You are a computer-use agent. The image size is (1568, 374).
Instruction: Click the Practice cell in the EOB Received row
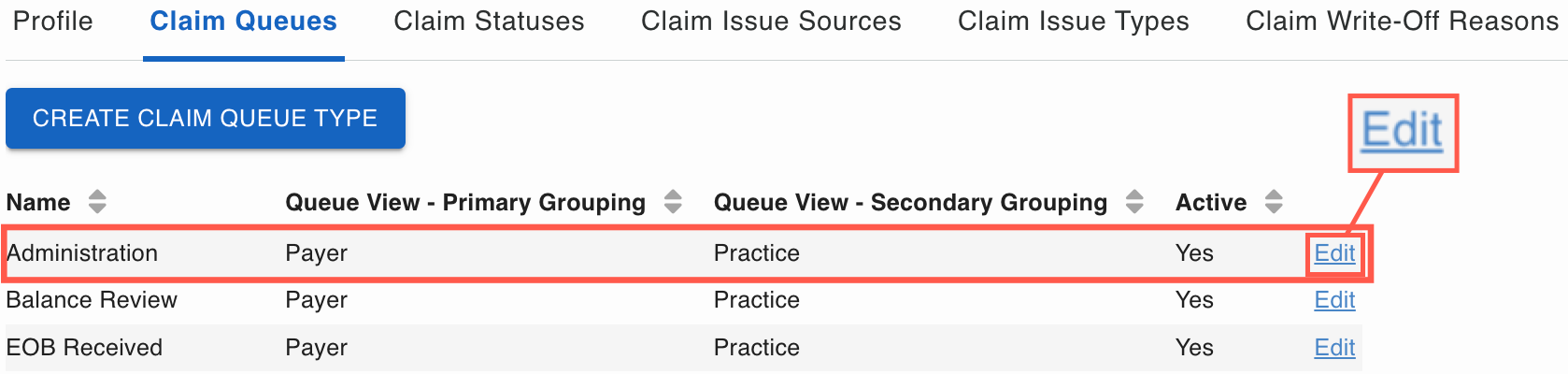756,348
